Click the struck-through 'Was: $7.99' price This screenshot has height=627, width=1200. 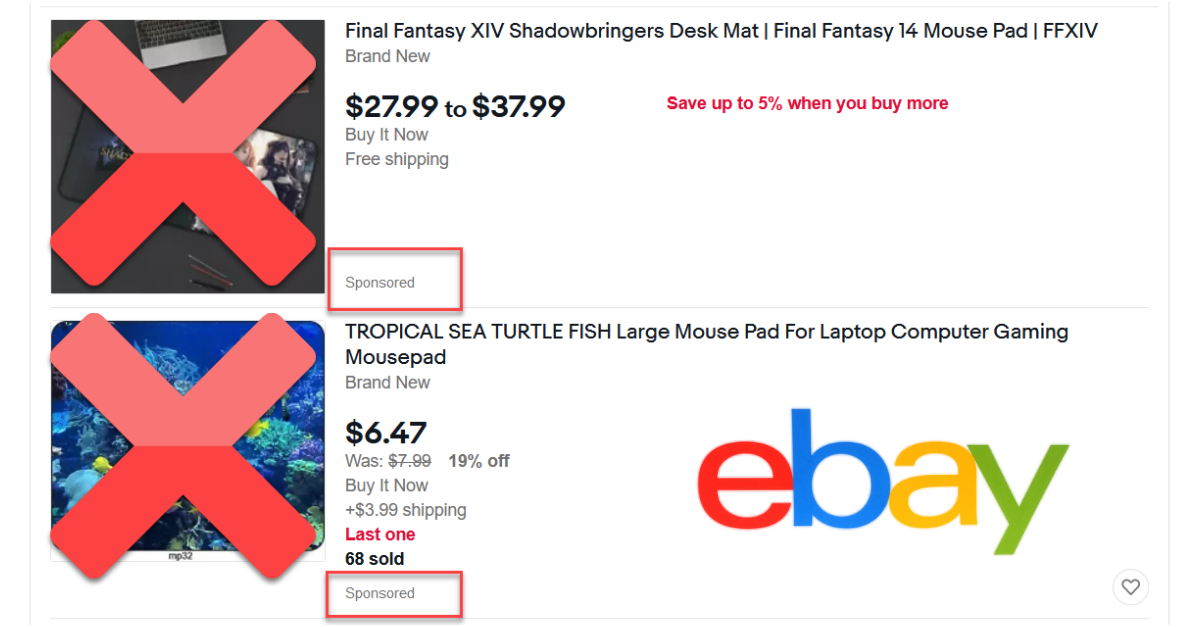(388, 461)
